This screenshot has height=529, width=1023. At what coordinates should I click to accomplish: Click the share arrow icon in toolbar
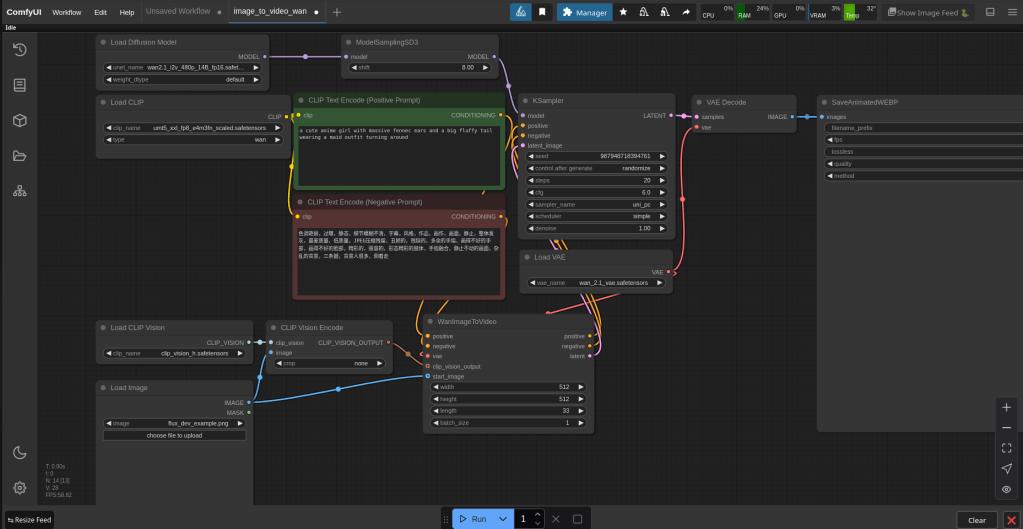(x=686, y=12)
